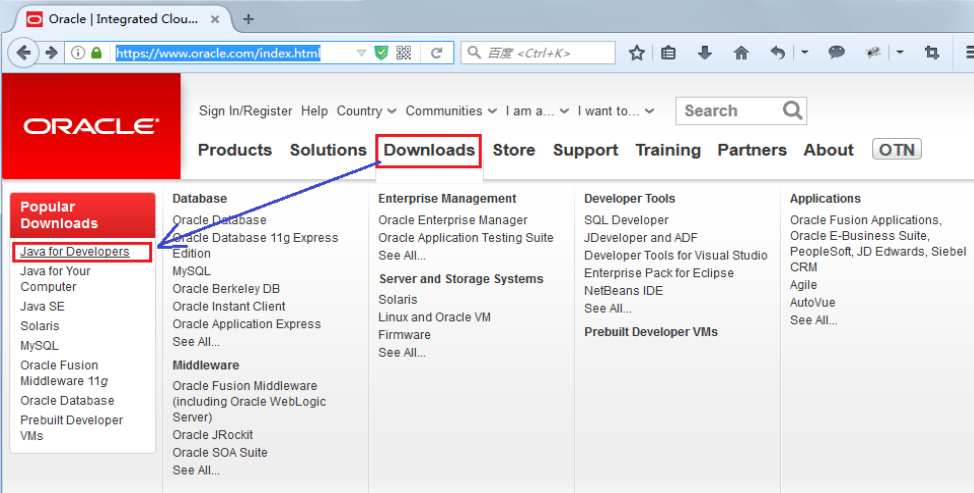Expand the I am a... dropdown

(537, 111)
